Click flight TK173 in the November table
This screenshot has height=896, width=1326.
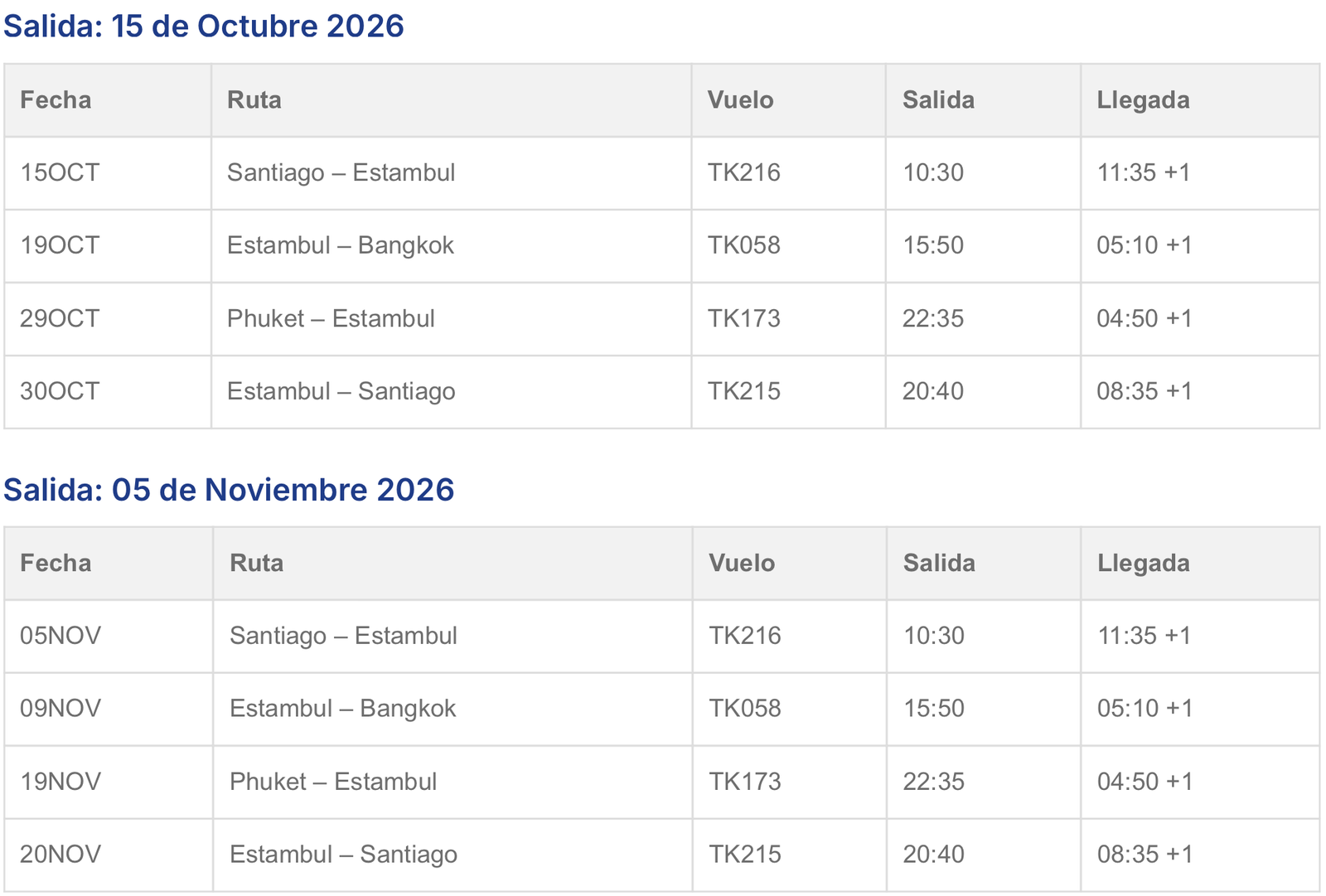pyautogui.click(x=745, y=782)
